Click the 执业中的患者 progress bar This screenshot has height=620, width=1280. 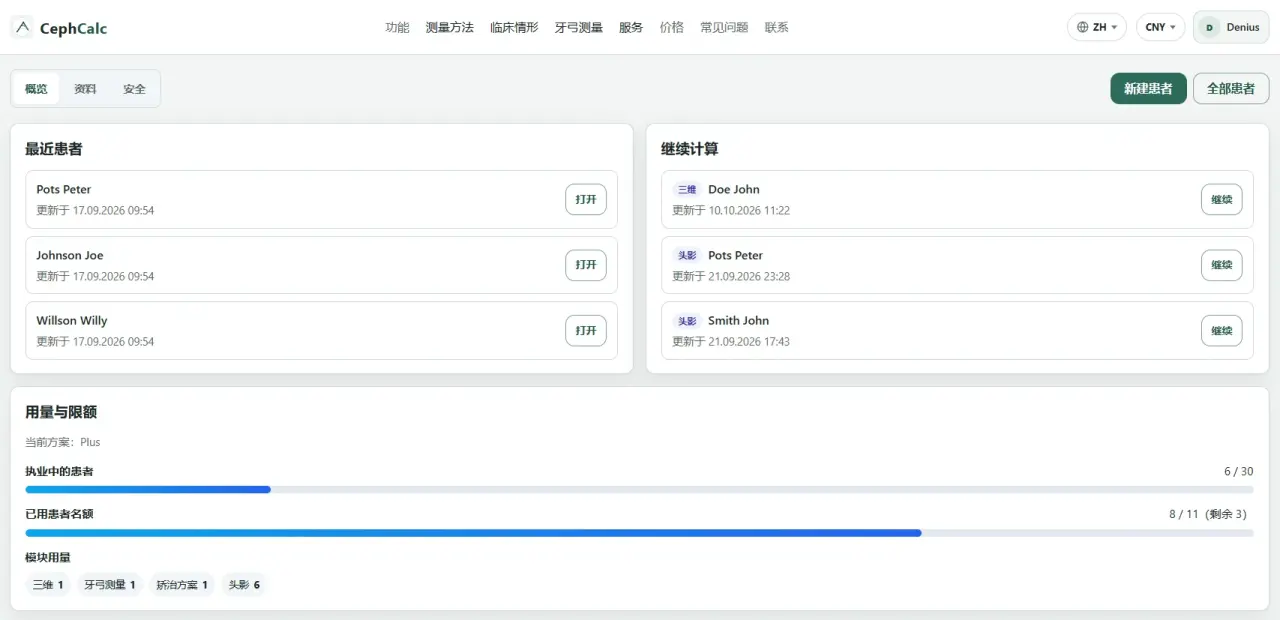tap(639, 490)
